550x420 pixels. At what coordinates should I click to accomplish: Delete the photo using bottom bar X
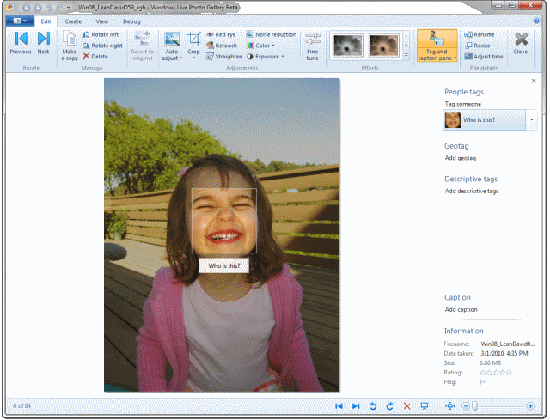click(x=407, y=406)
